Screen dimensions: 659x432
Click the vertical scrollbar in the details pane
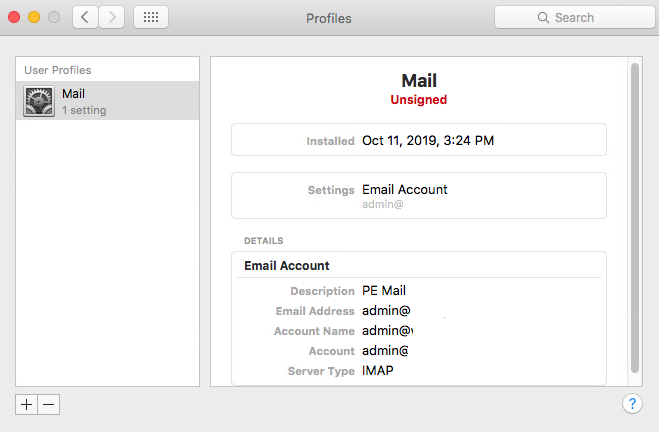coord(635,218)
